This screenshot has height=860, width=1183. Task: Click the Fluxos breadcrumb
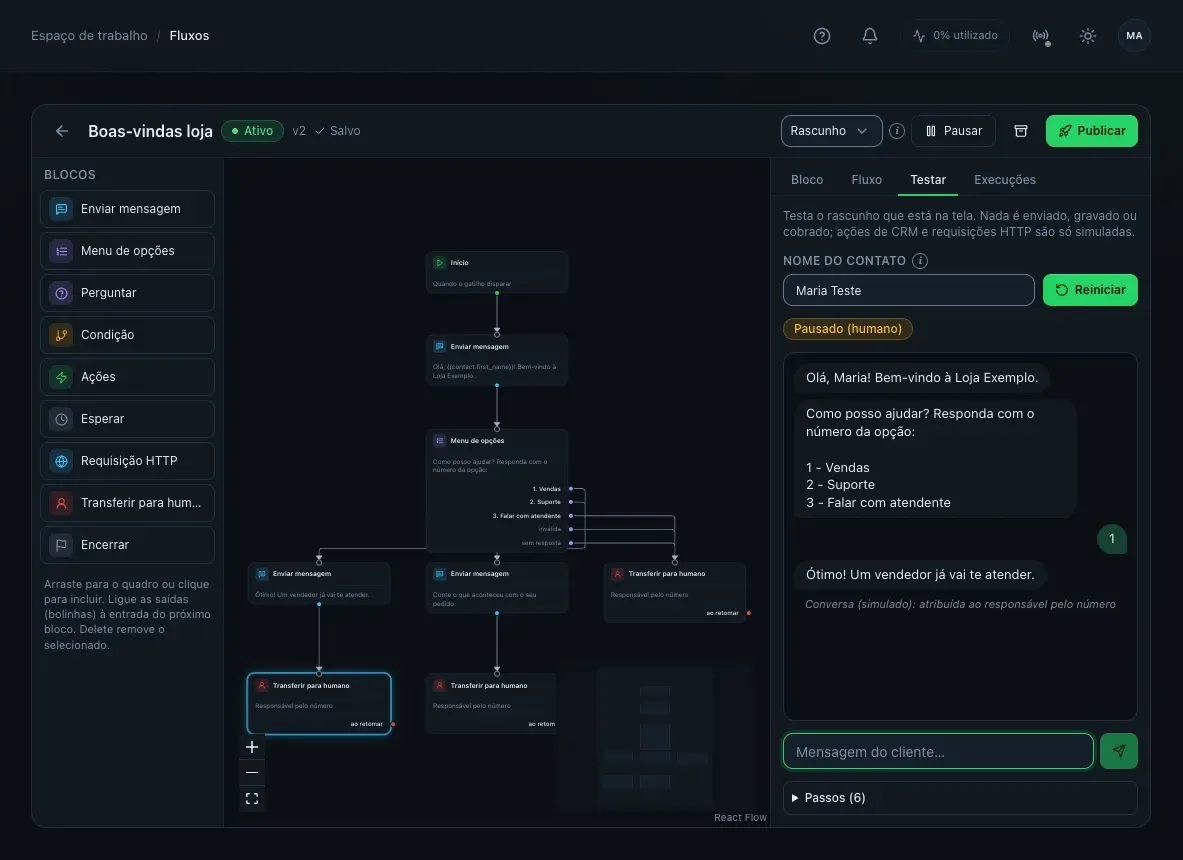coord(189,35)
